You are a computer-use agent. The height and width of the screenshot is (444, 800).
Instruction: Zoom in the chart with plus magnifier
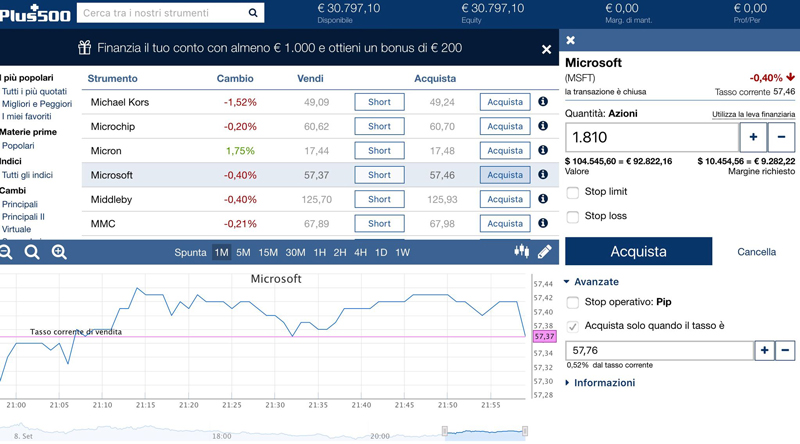59,252
